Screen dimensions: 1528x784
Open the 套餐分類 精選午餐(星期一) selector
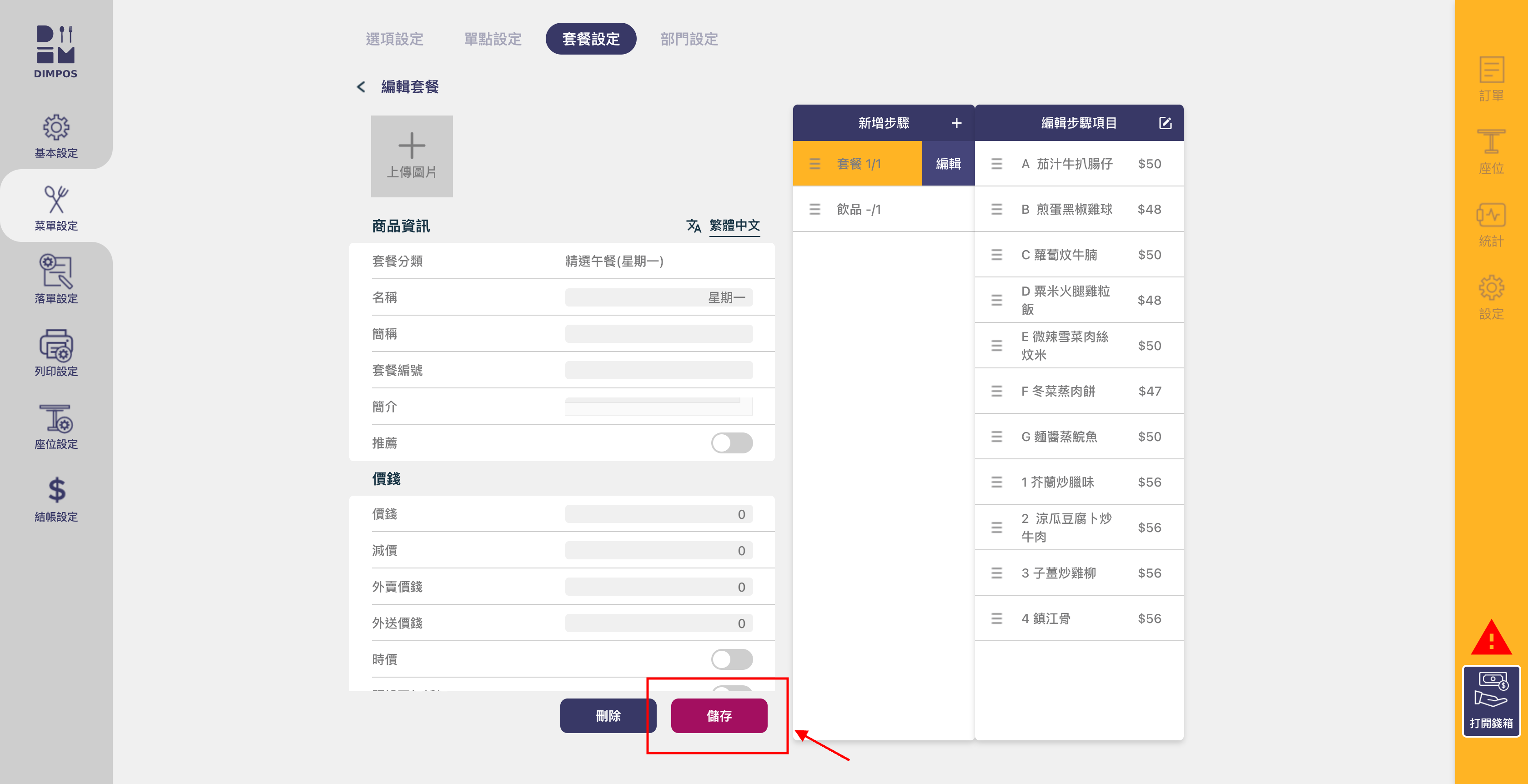[x=613, y=261]
